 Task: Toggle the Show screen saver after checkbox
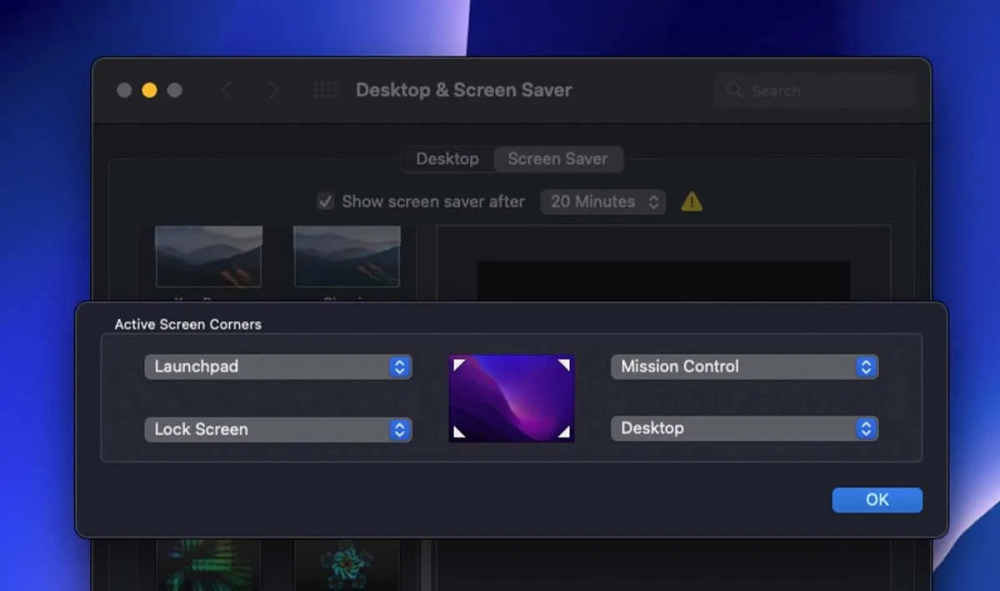coord(326,201)
